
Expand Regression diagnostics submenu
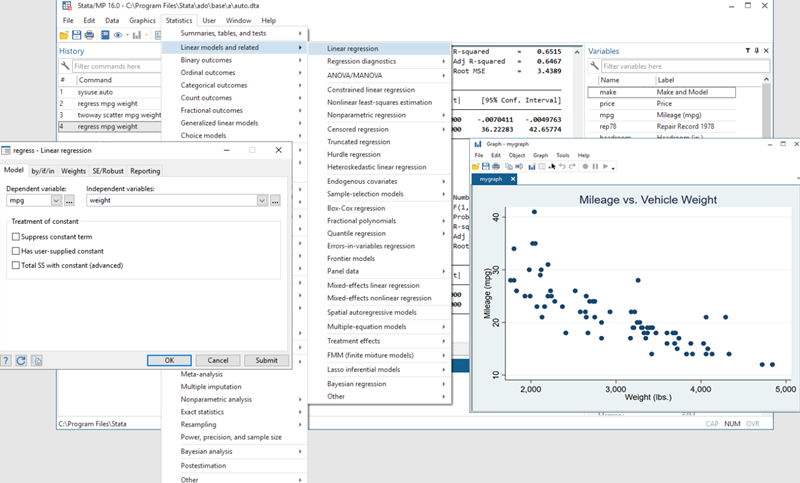(x=380, y=61)
